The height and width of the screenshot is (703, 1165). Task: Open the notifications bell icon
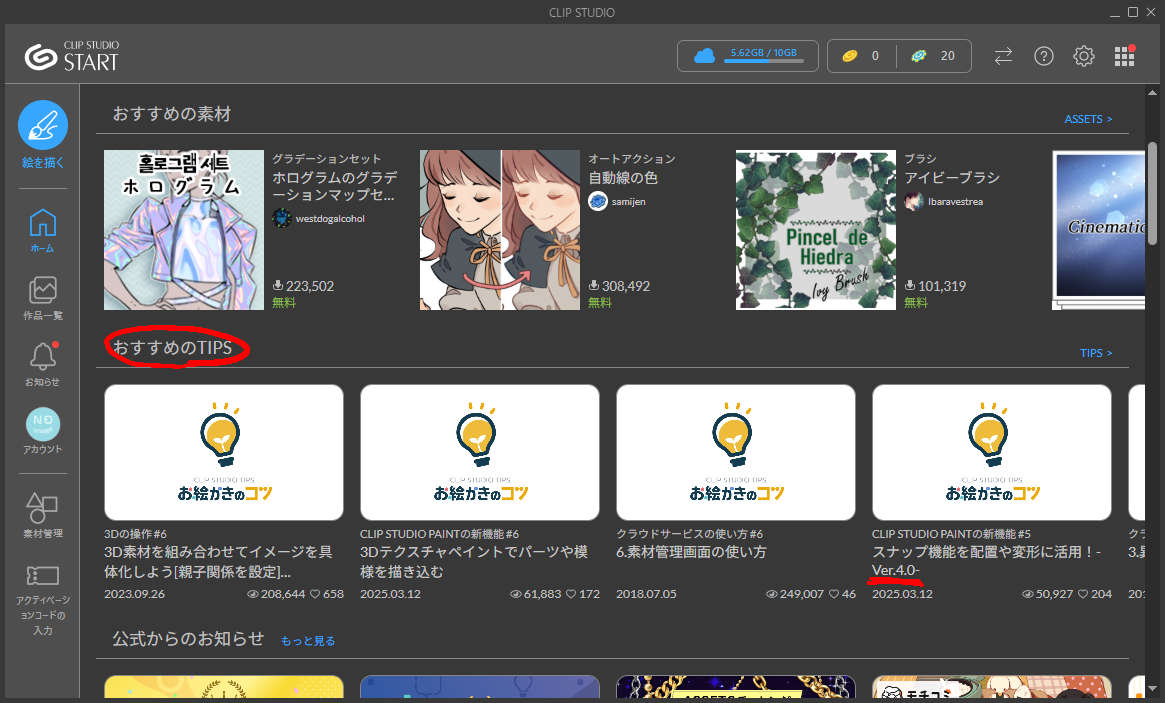[x=43, y=357]
